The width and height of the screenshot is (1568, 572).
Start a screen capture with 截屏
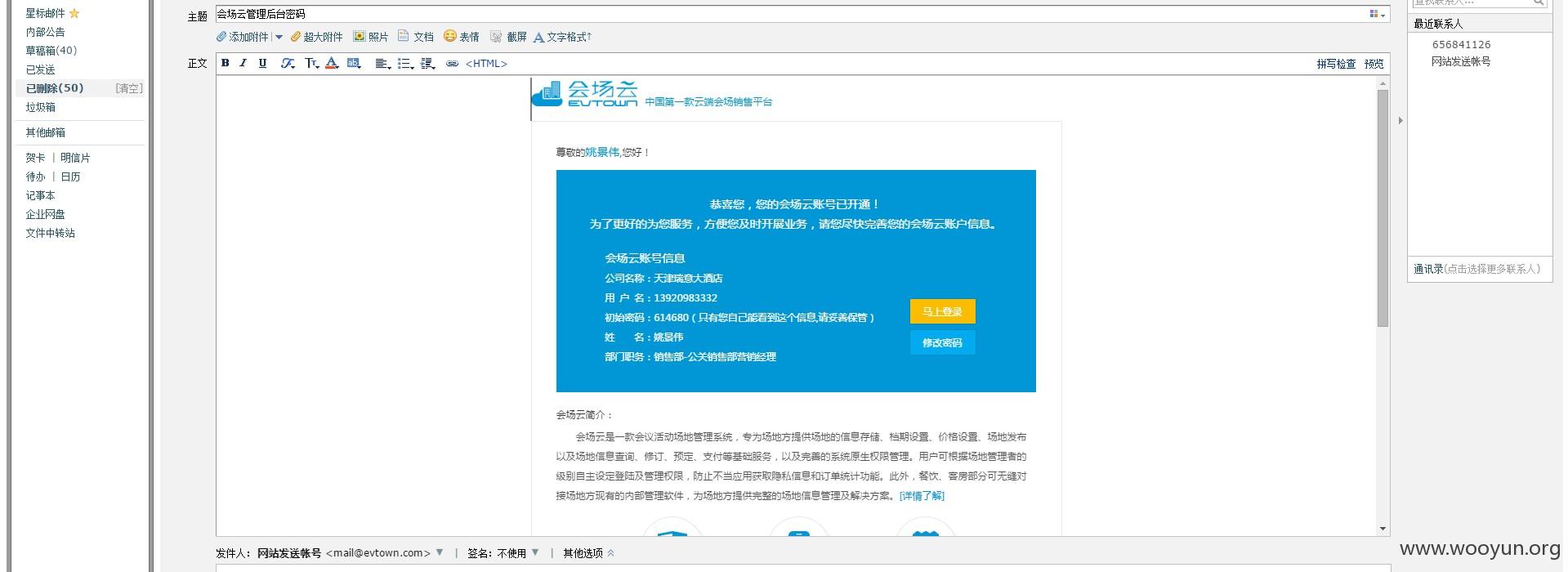pyautogui.click(x=508, y=37)
